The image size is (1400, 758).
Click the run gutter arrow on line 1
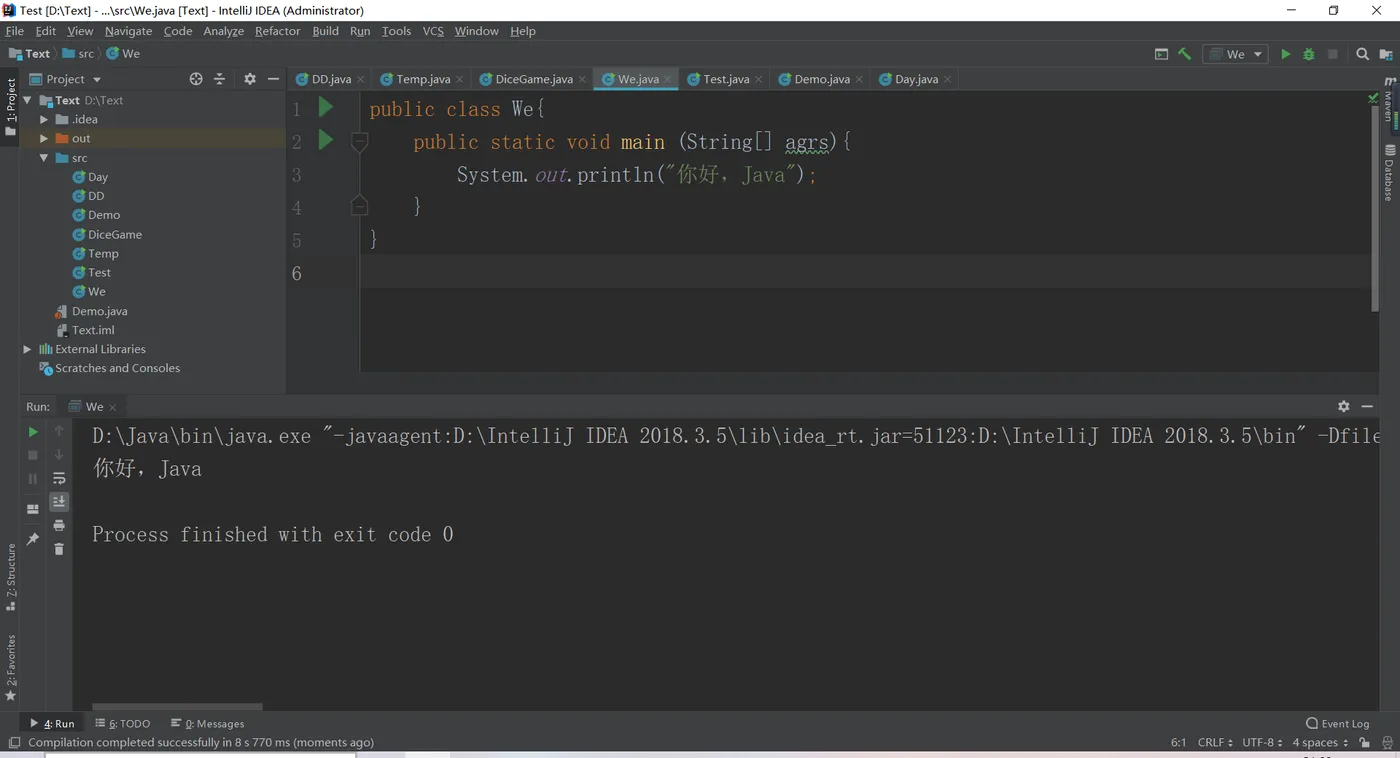point(325,107)
